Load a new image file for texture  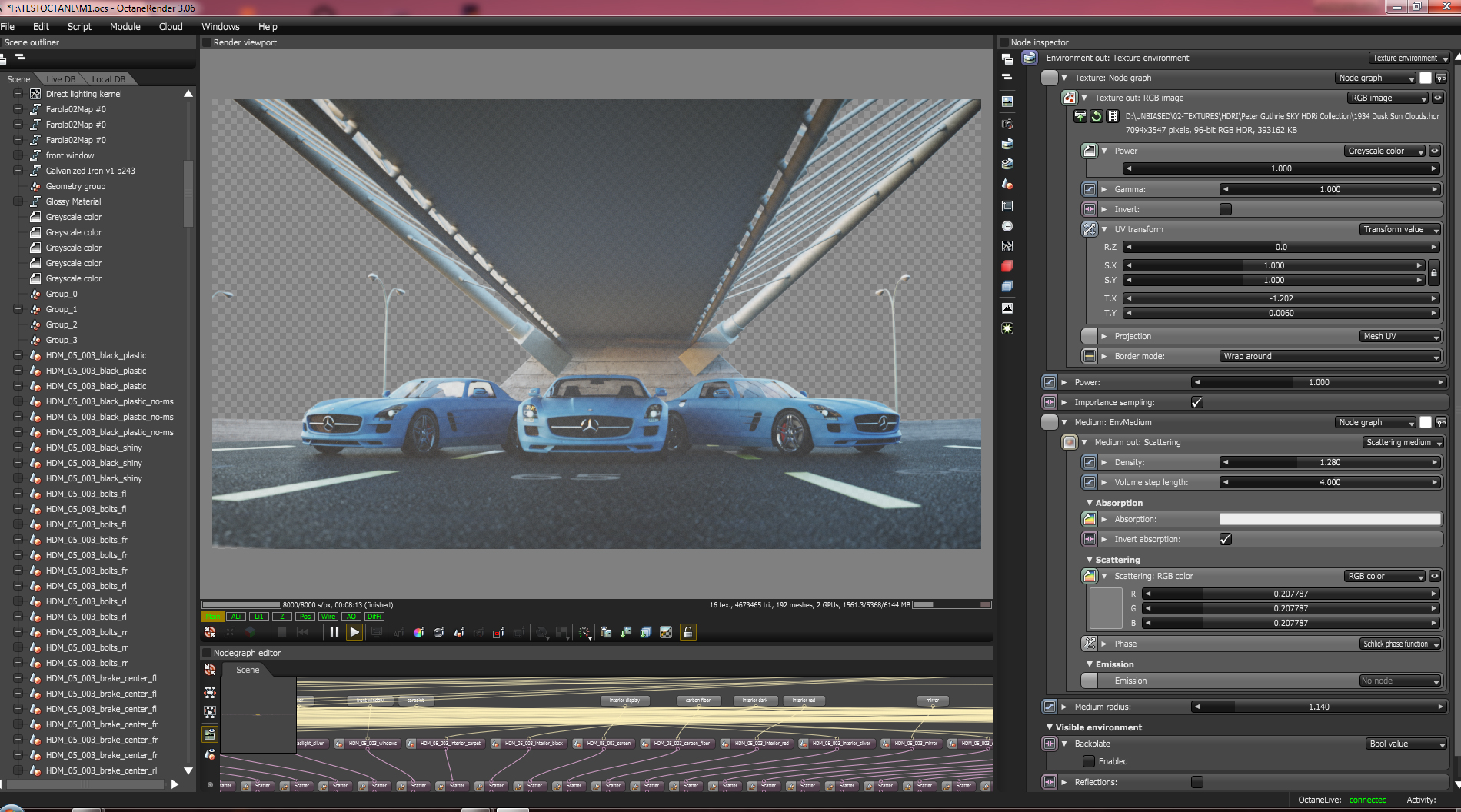pyautogui.click(x=1080, y=116)
